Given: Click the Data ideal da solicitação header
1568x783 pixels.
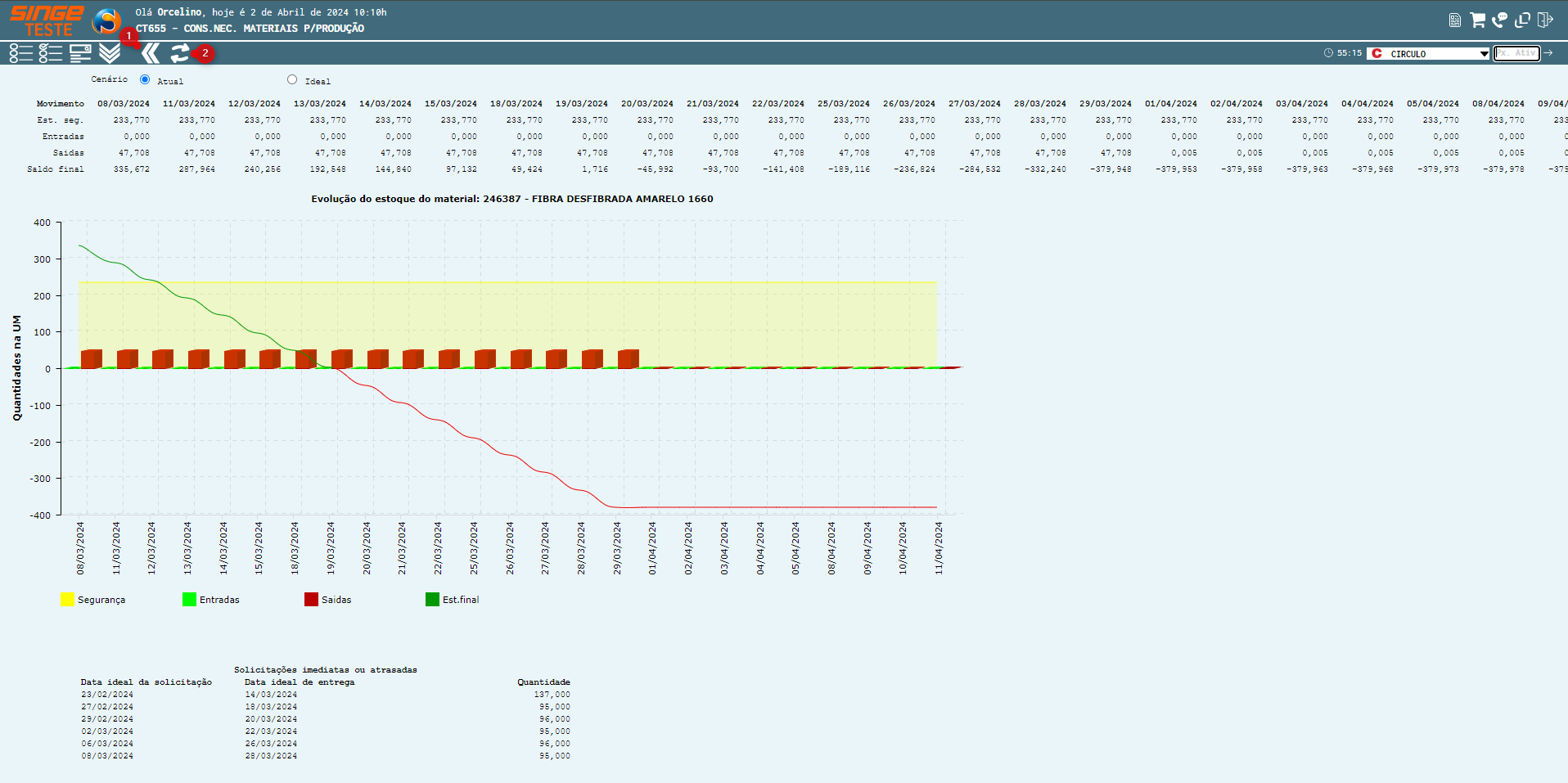Looking at the screenshot, I should [146, 682].
